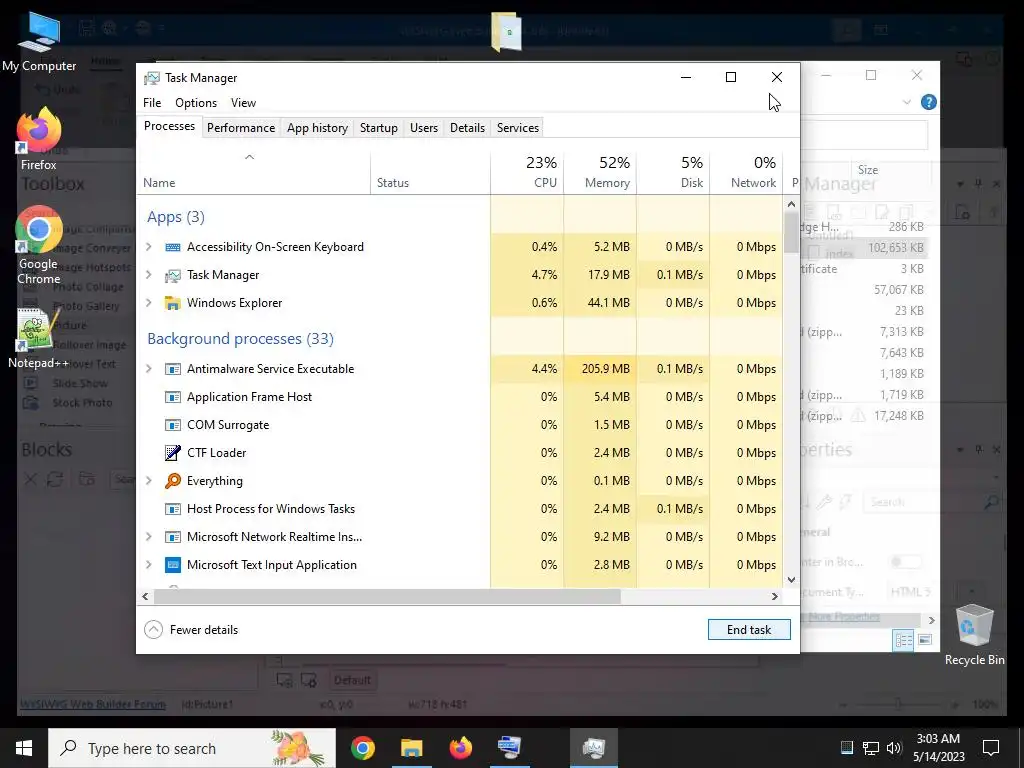Open the taskbar volume control
This screenshot has width=1024, height=768.
click(894, 748)
